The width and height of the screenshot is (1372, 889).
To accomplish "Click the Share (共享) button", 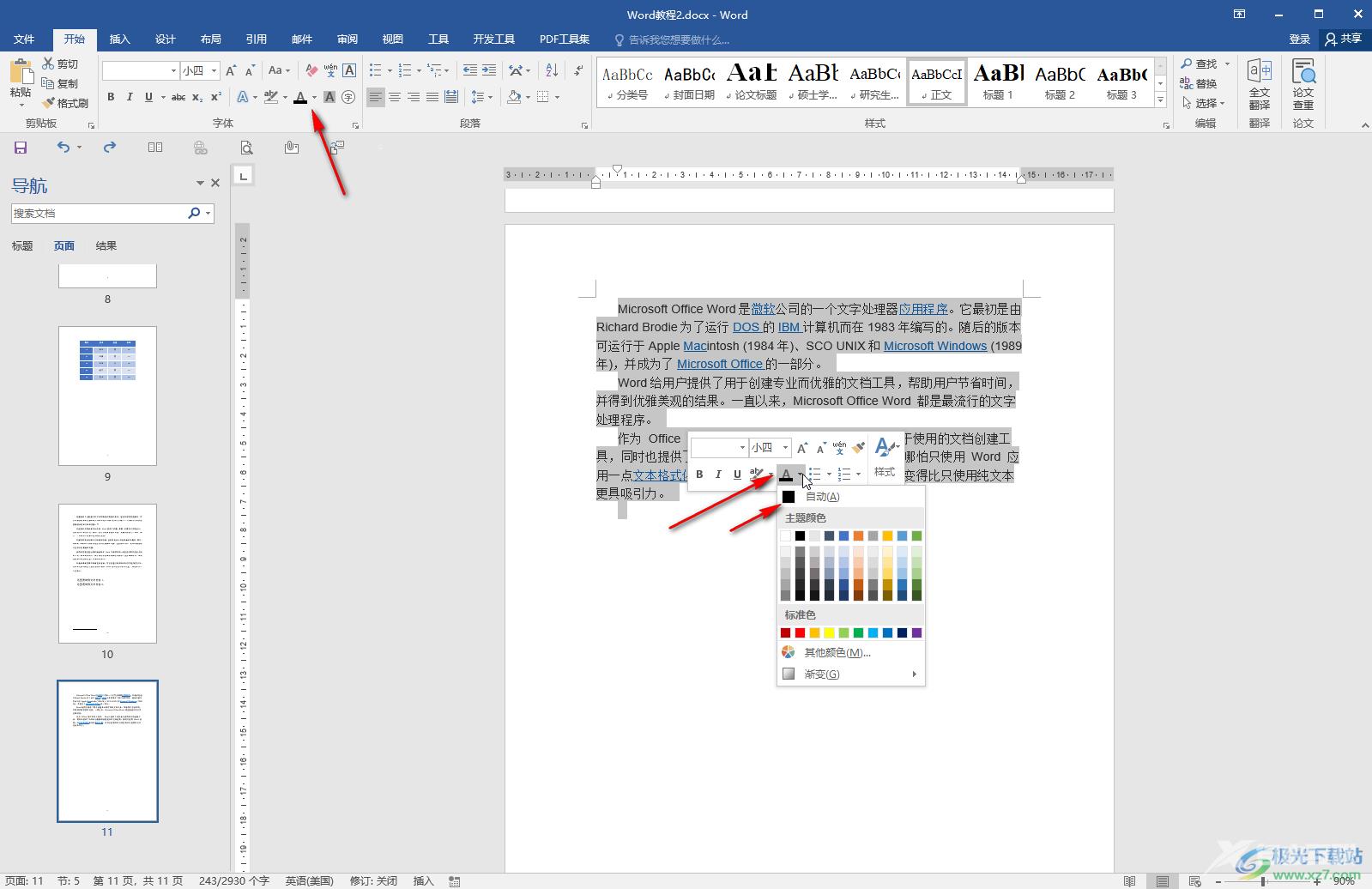I will (1344, 39).
